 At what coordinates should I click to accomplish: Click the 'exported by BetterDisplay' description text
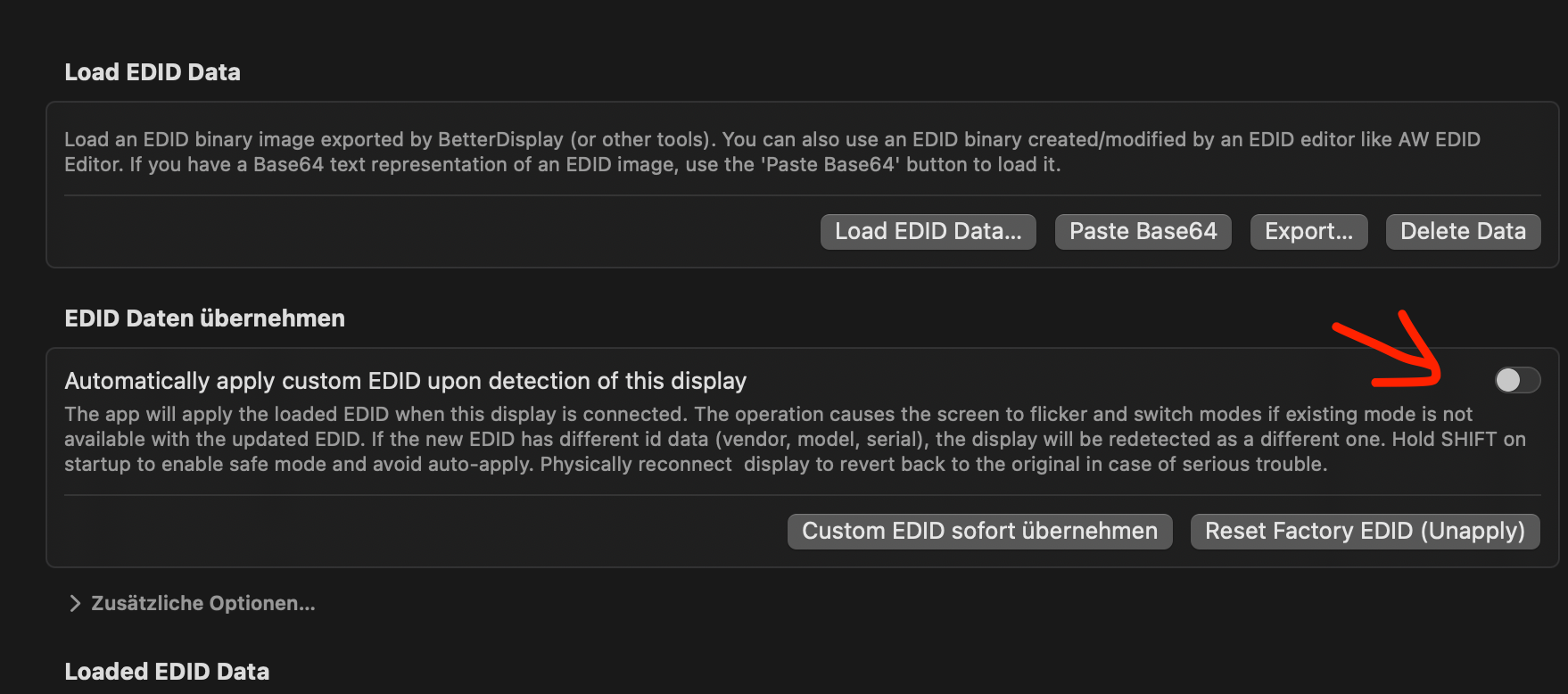click(442, 140)
